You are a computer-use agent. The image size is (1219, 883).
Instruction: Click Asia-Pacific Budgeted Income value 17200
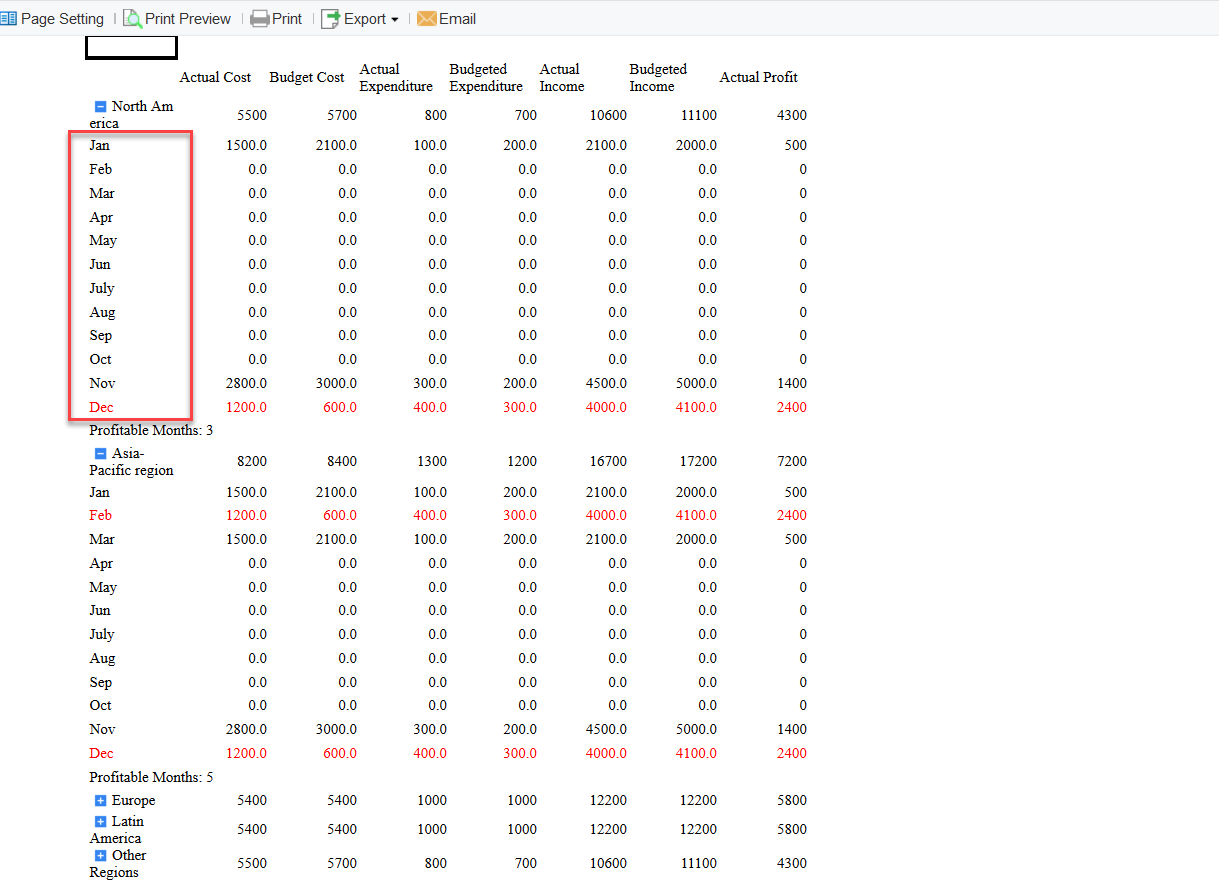click(697, 461)
